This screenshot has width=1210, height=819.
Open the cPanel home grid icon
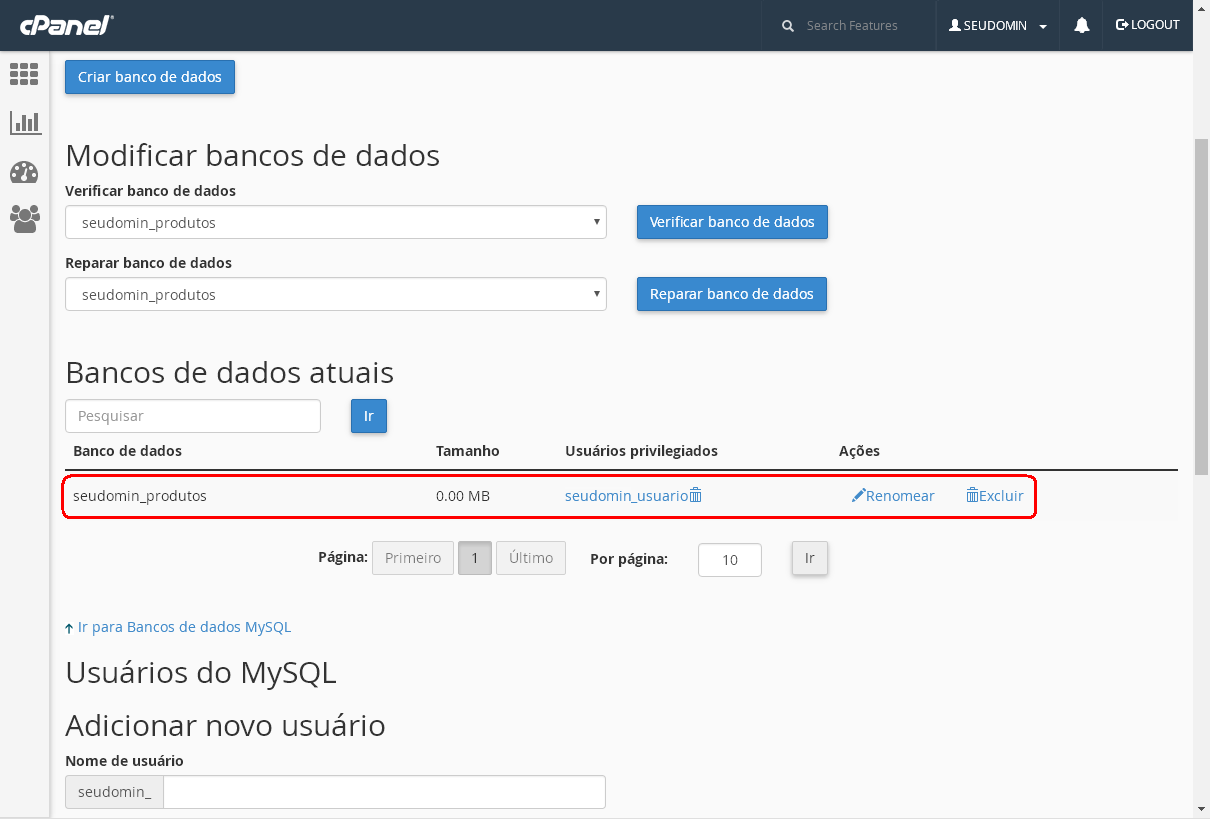(x=24, y=73)
